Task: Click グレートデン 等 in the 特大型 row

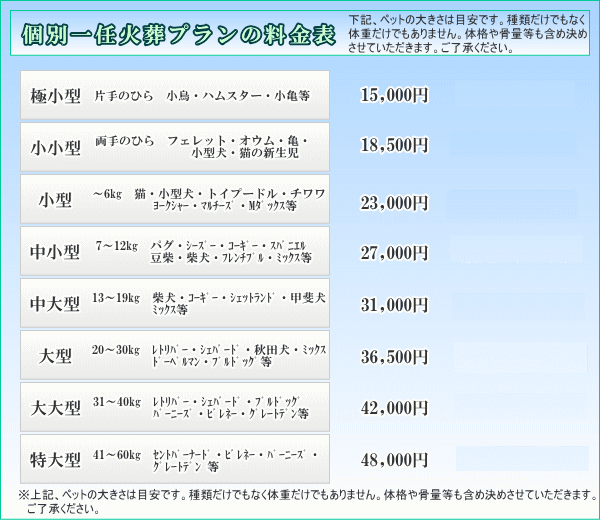Action: (186, 467)
